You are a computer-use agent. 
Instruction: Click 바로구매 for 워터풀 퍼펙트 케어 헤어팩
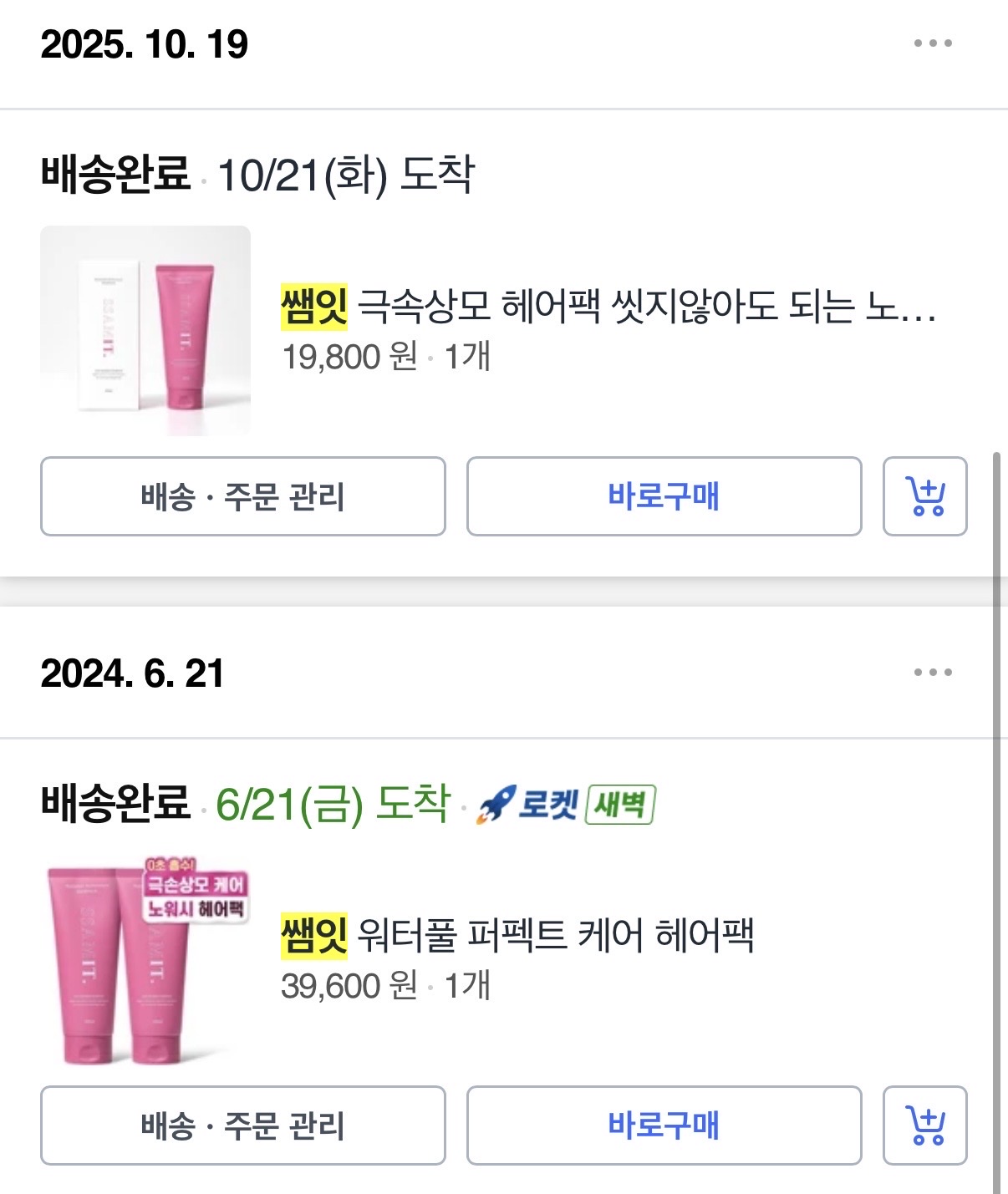pos(664,1125)
